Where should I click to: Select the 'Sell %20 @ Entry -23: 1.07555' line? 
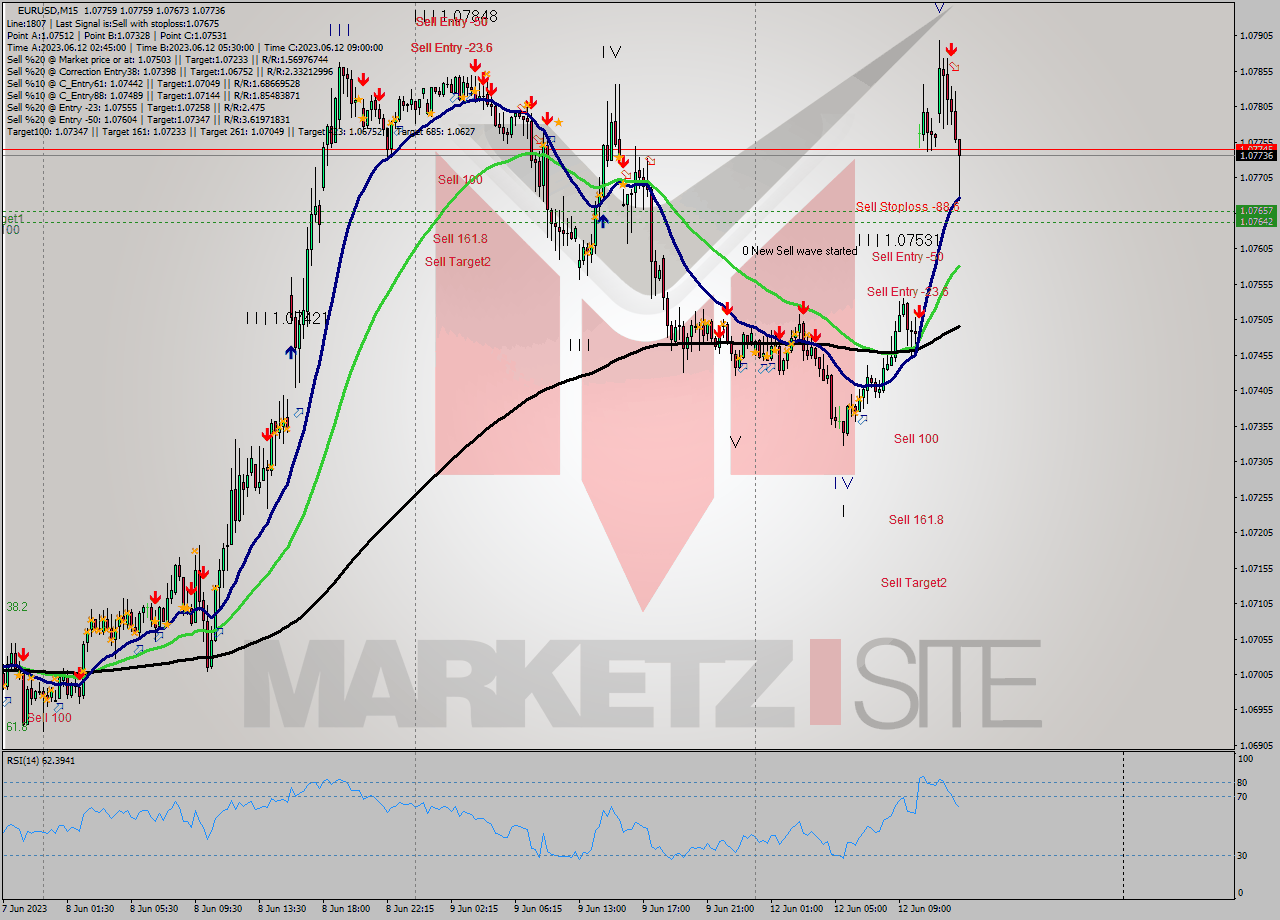point(136,107)
